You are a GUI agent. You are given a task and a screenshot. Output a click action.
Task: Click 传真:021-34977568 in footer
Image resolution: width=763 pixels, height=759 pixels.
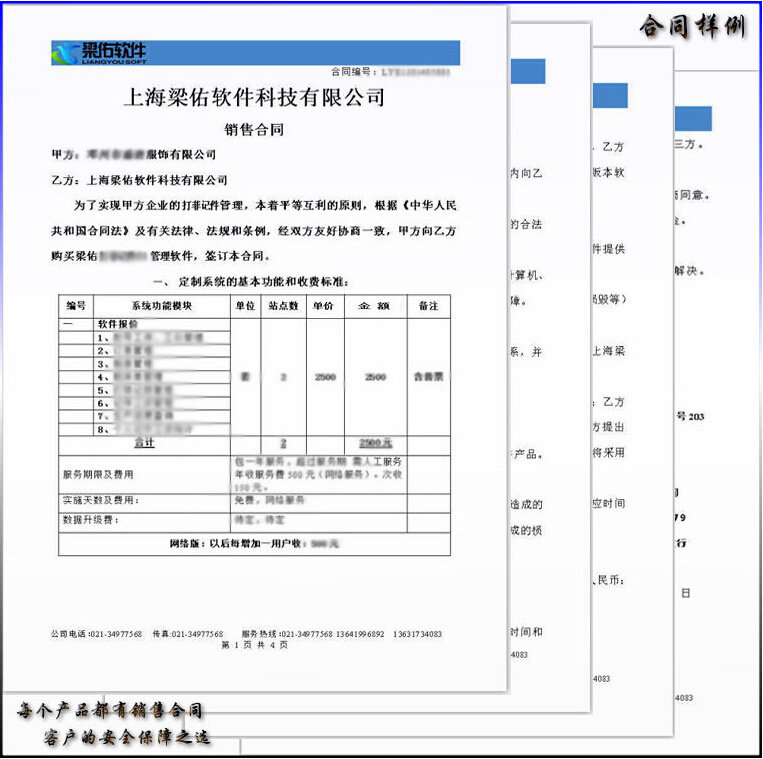188,634
